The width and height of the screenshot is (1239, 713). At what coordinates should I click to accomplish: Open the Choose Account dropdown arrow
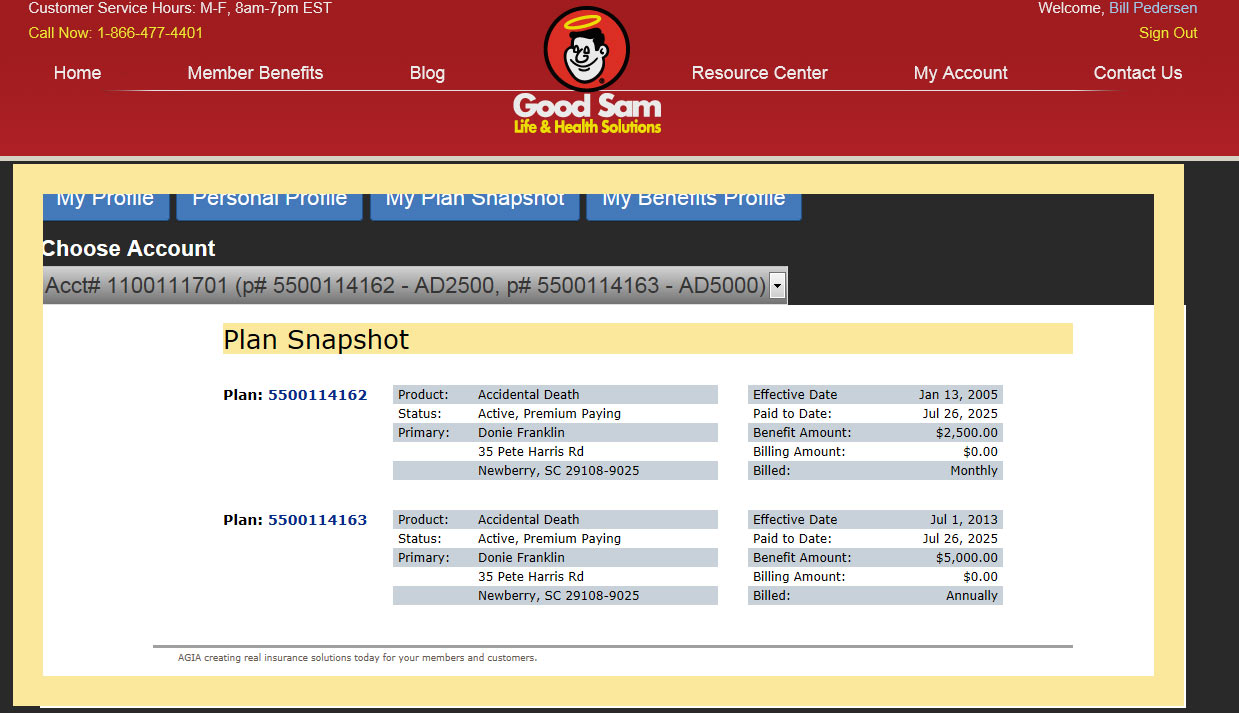tap(777, 286)
